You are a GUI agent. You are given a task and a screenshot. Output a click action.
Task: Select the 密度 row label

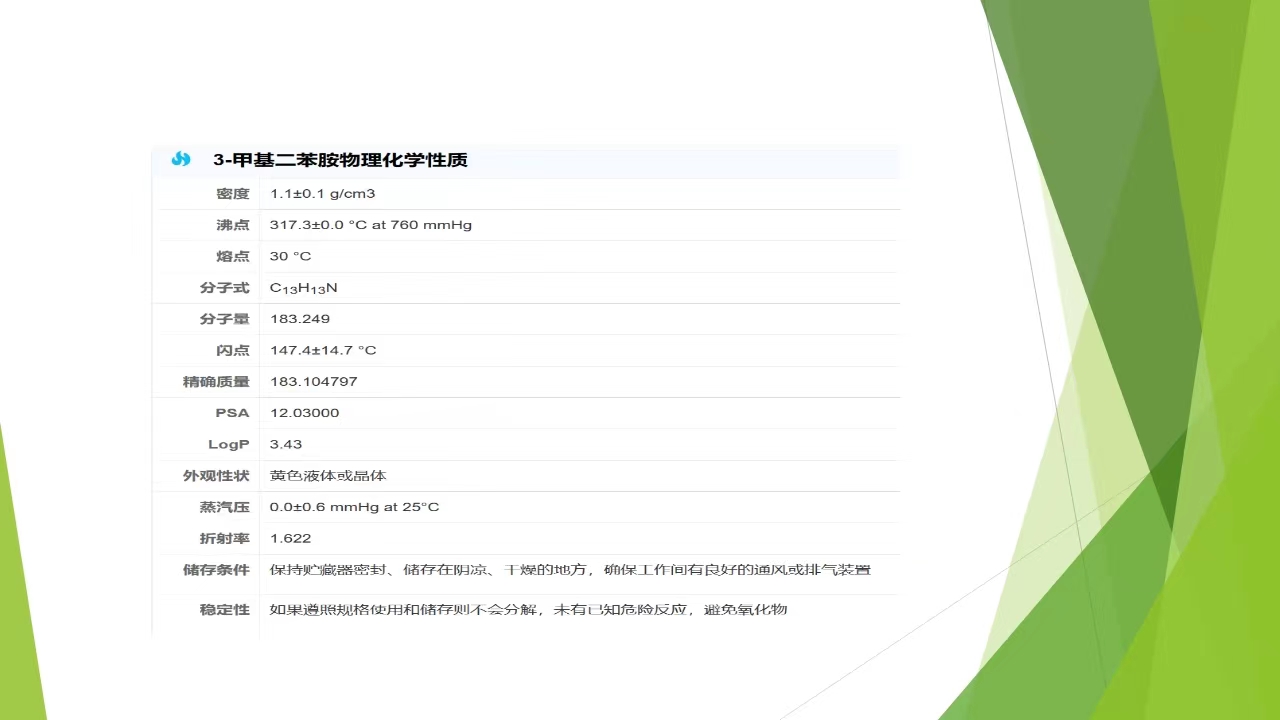pyautogui.click(x=232, y=194)
